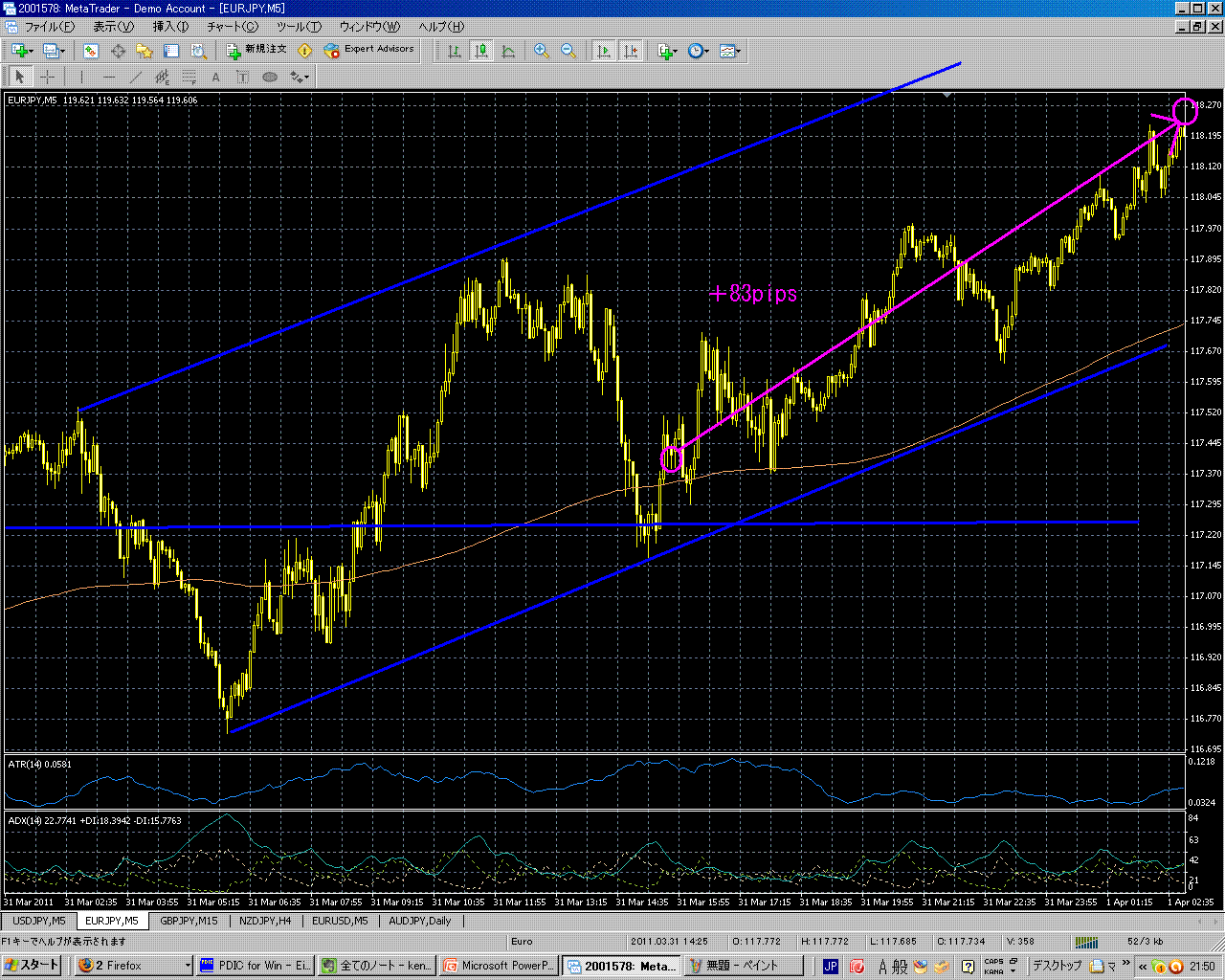Image resolution: width=1225 pixels, height=980 pixels.
Task: Expand the arrows objects dropdown
Action: pos(300,78)
